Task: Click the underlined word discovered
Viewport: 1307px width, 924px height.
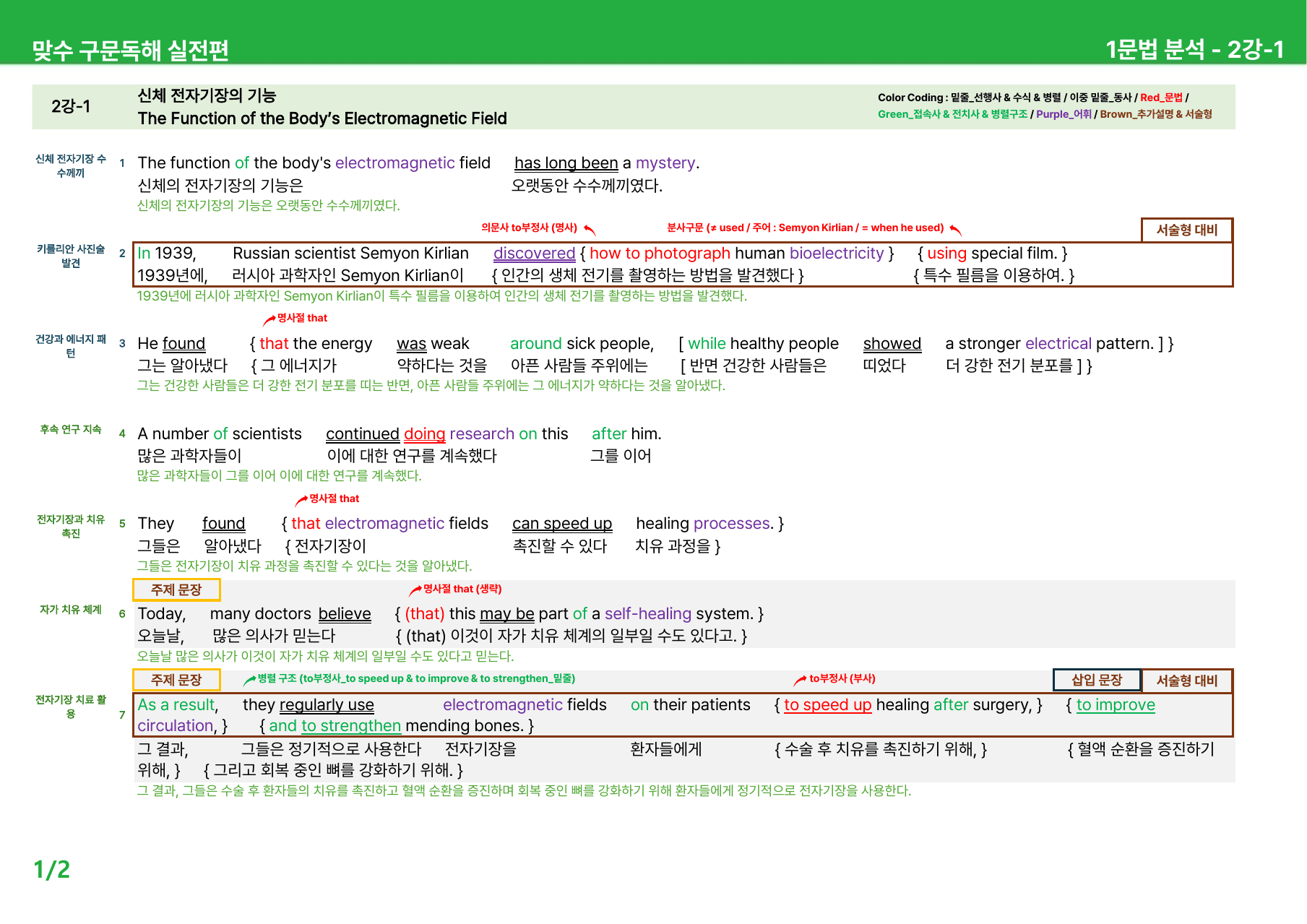Action: (534, 254)
